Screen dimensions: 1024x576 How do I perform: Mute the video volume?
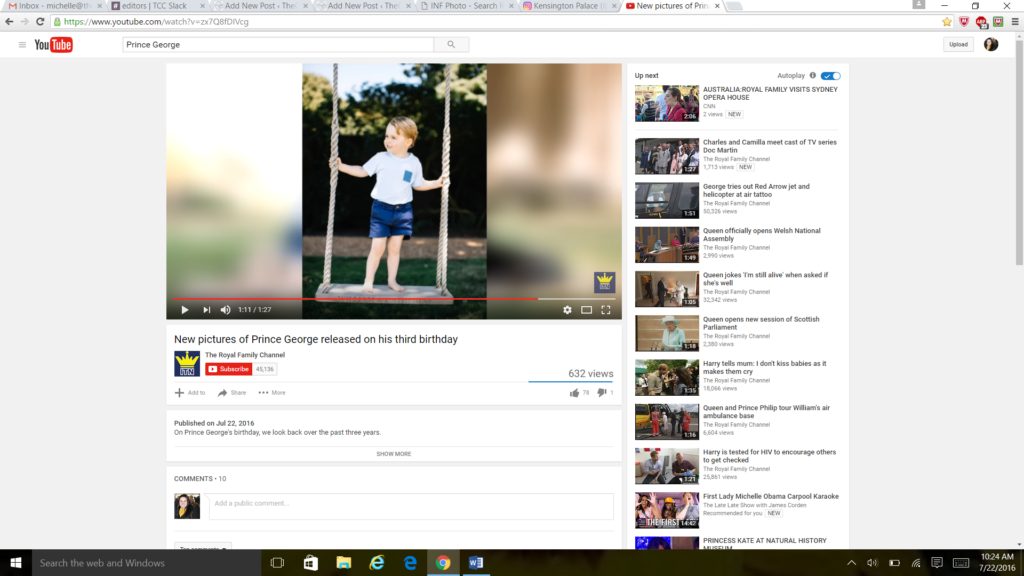[226, 310]
